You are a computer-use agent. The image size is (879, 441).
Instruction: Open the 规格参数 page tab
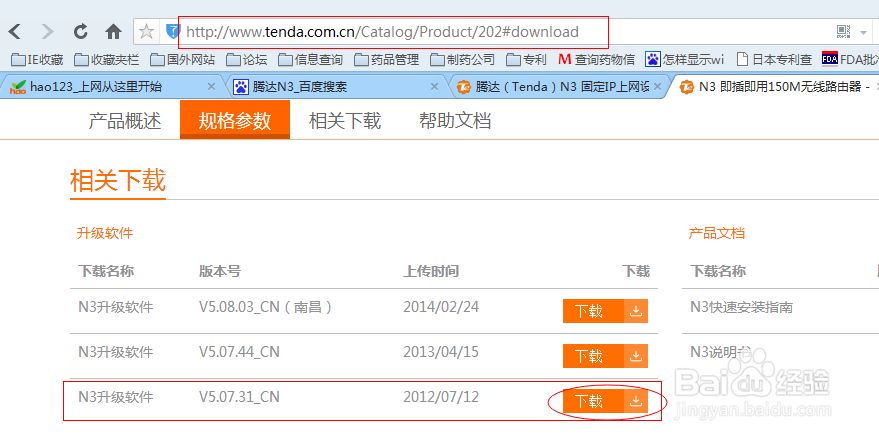(x=235, y=120)
